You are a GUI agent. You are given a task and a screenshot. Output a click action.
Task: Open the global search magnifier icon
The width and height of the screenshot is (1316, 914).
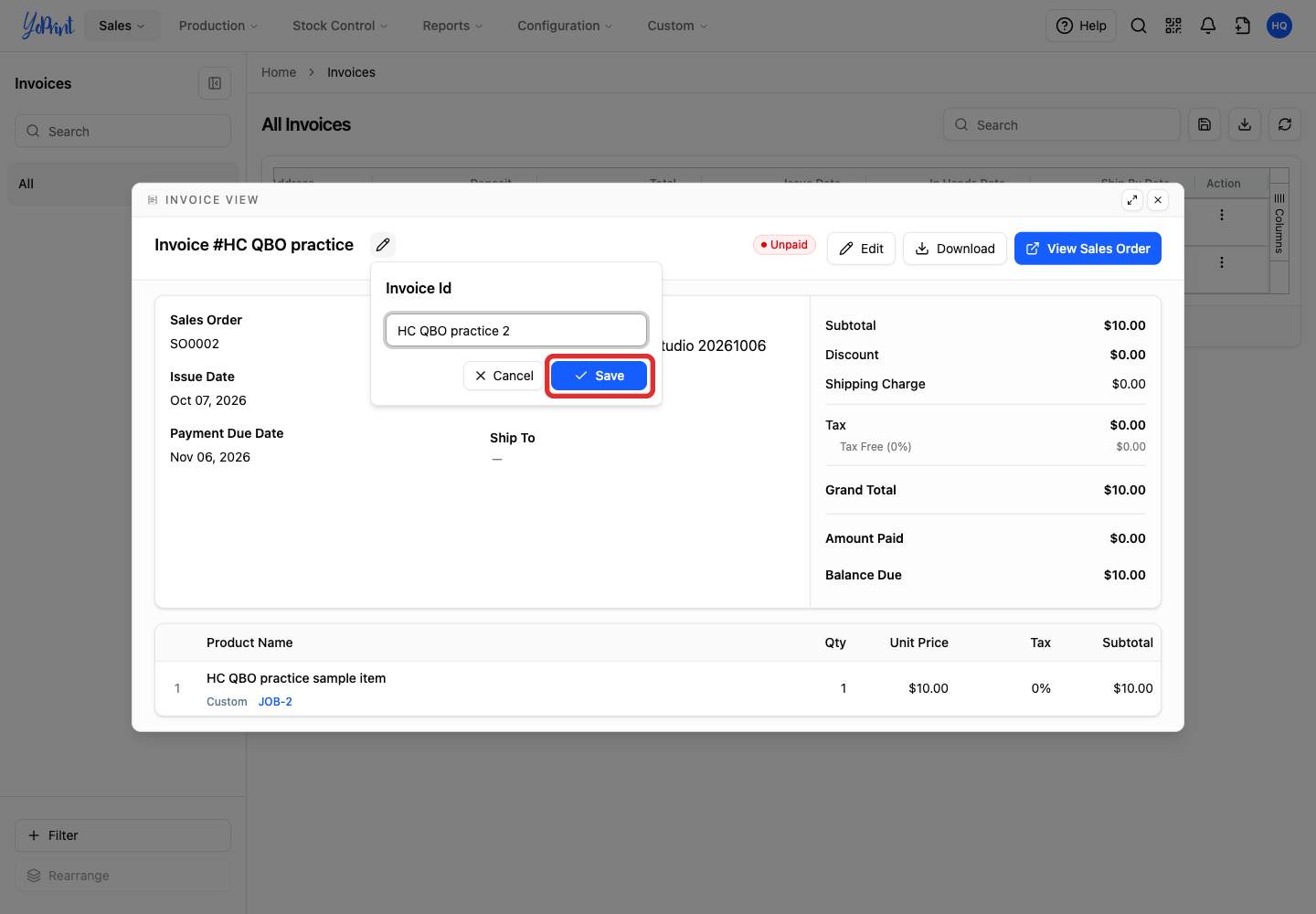1139,26
